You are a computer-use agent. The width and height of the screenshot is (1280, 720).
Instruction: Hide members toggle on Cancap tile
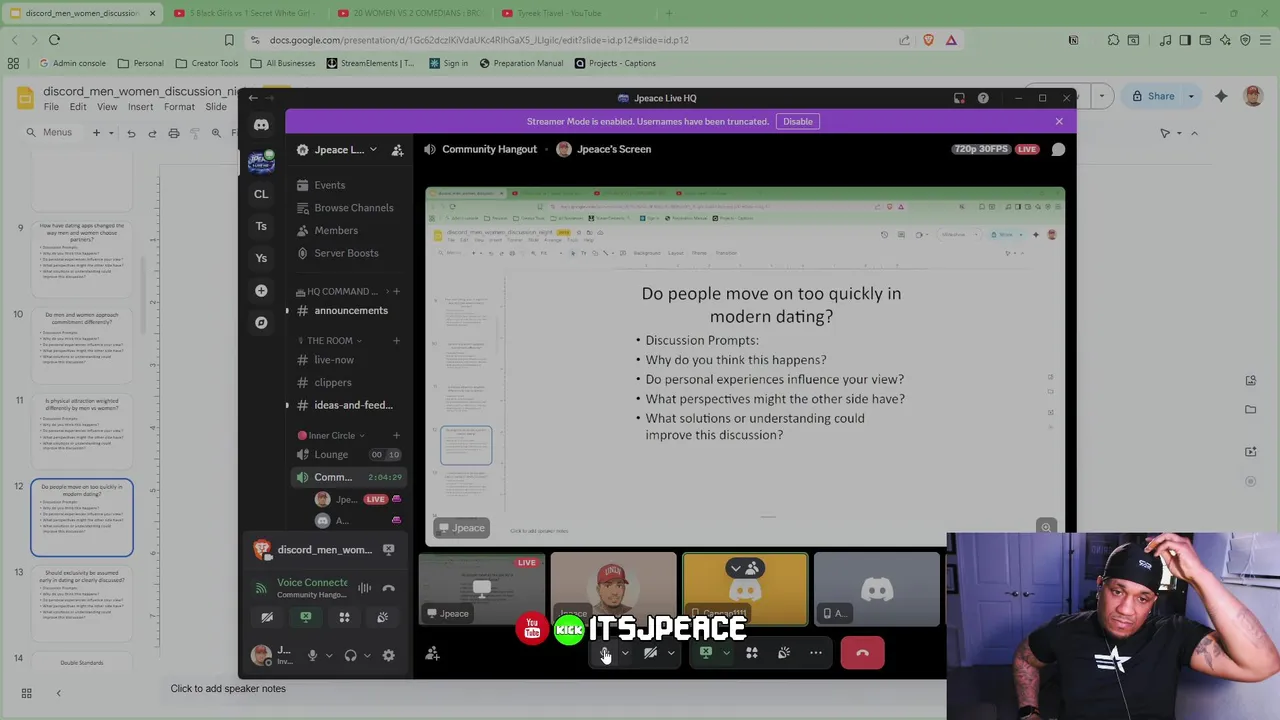tap(745, 569)
